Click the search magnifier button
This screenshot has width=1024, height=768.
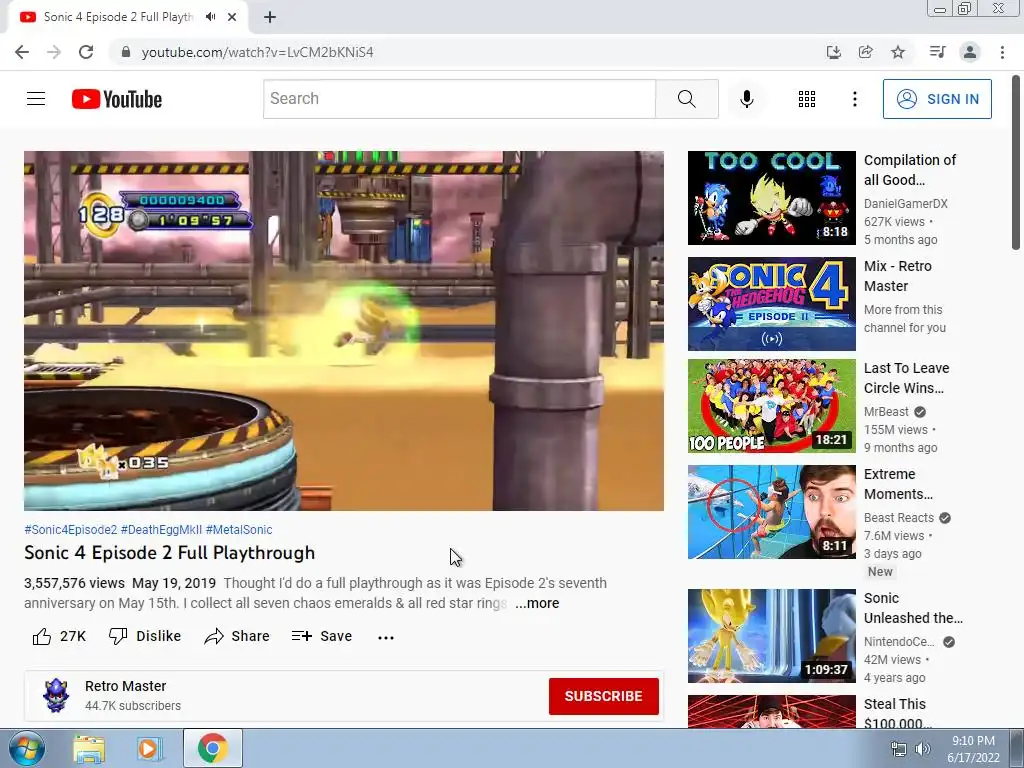click(686, 99)
